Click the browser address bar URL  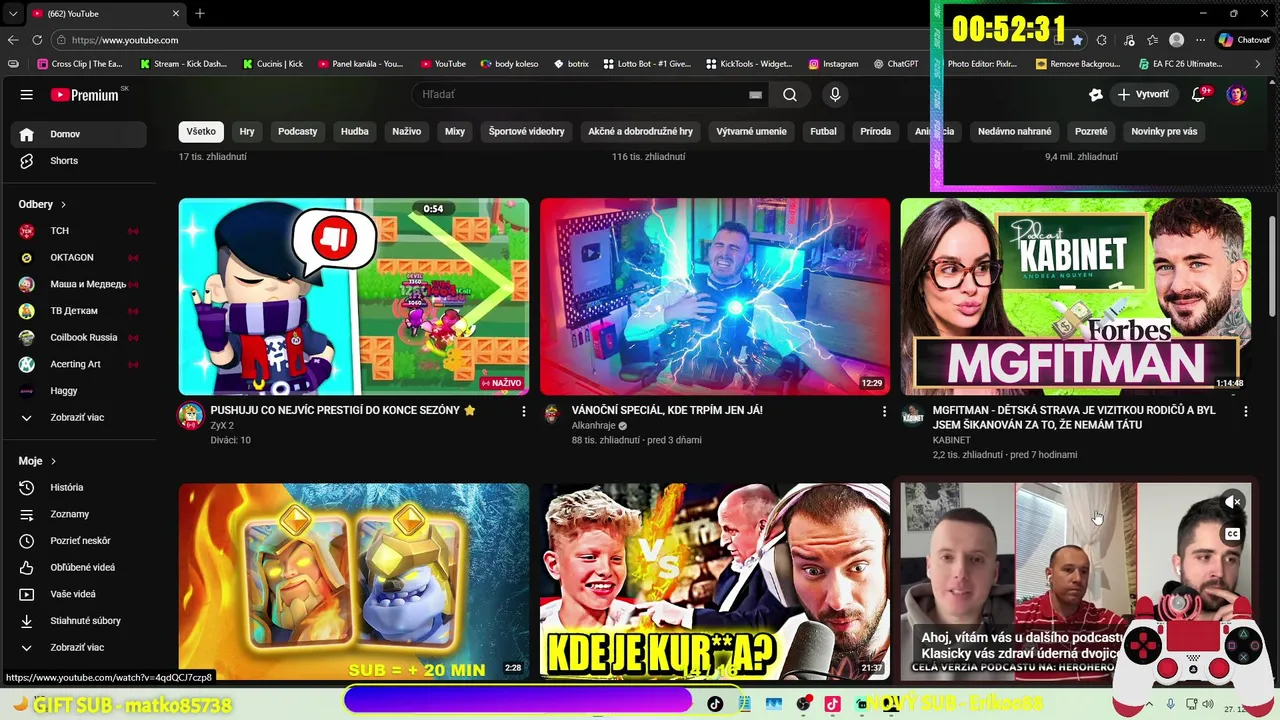[x=125, y=40]
